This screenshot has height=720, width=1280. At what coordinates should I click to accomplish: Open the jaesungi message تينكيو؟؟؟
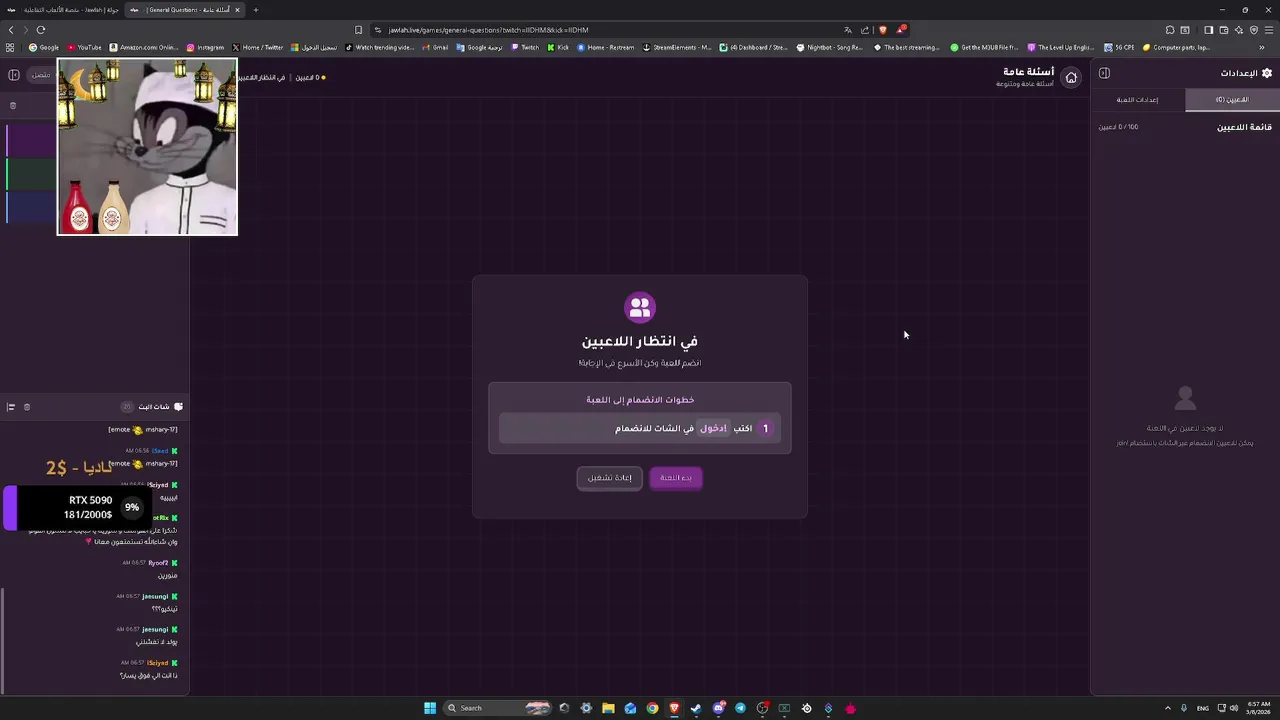click(x=164, y=608)
